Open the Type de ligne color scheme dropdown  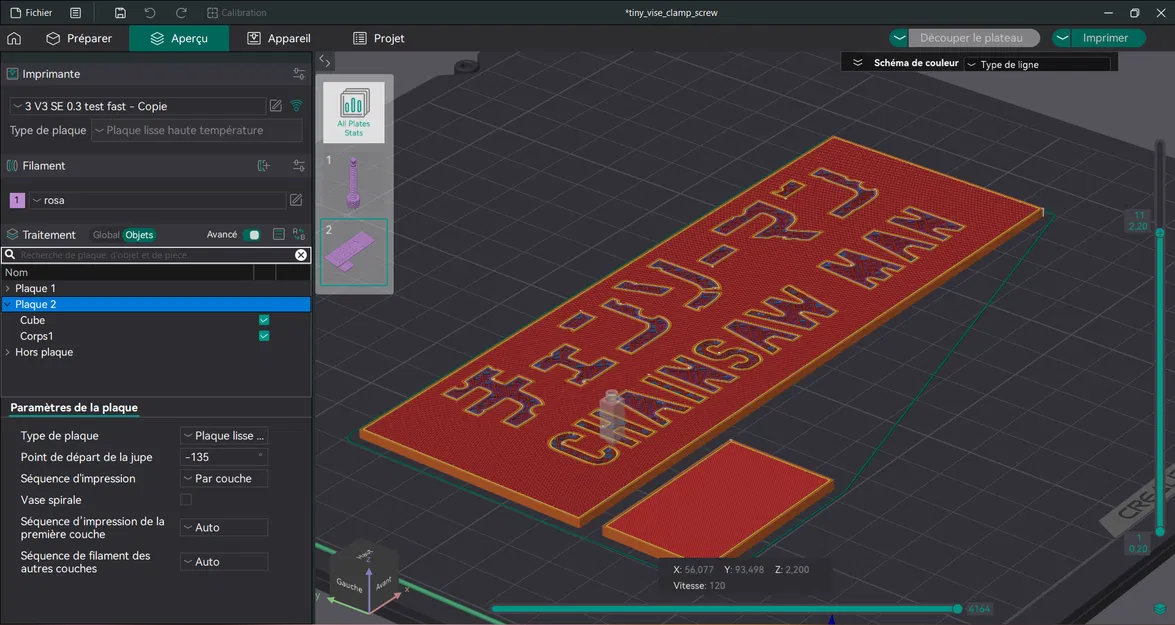click(1036, 64)
